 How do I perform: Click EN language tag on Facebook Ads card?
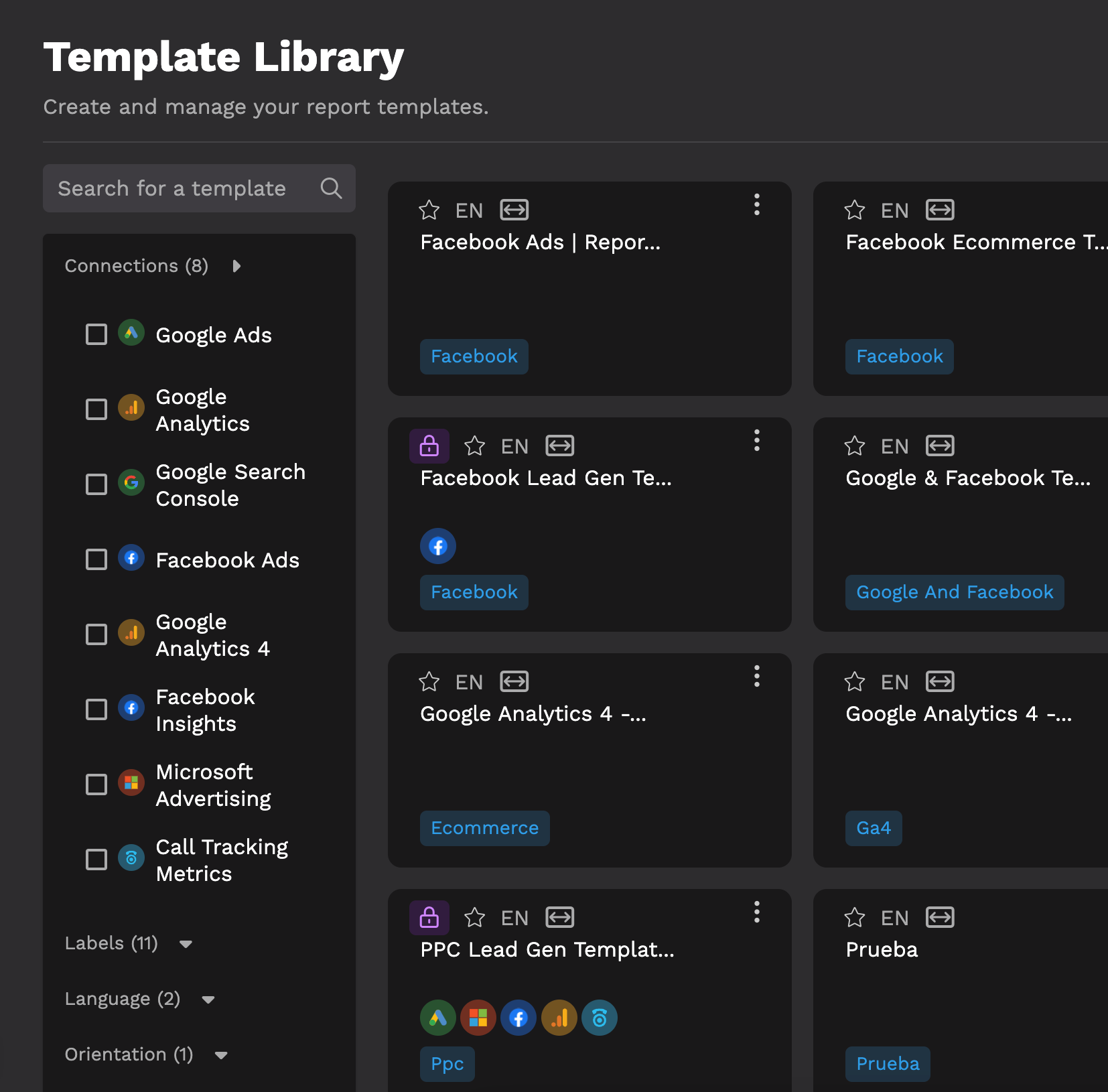(x=469, y=210)
